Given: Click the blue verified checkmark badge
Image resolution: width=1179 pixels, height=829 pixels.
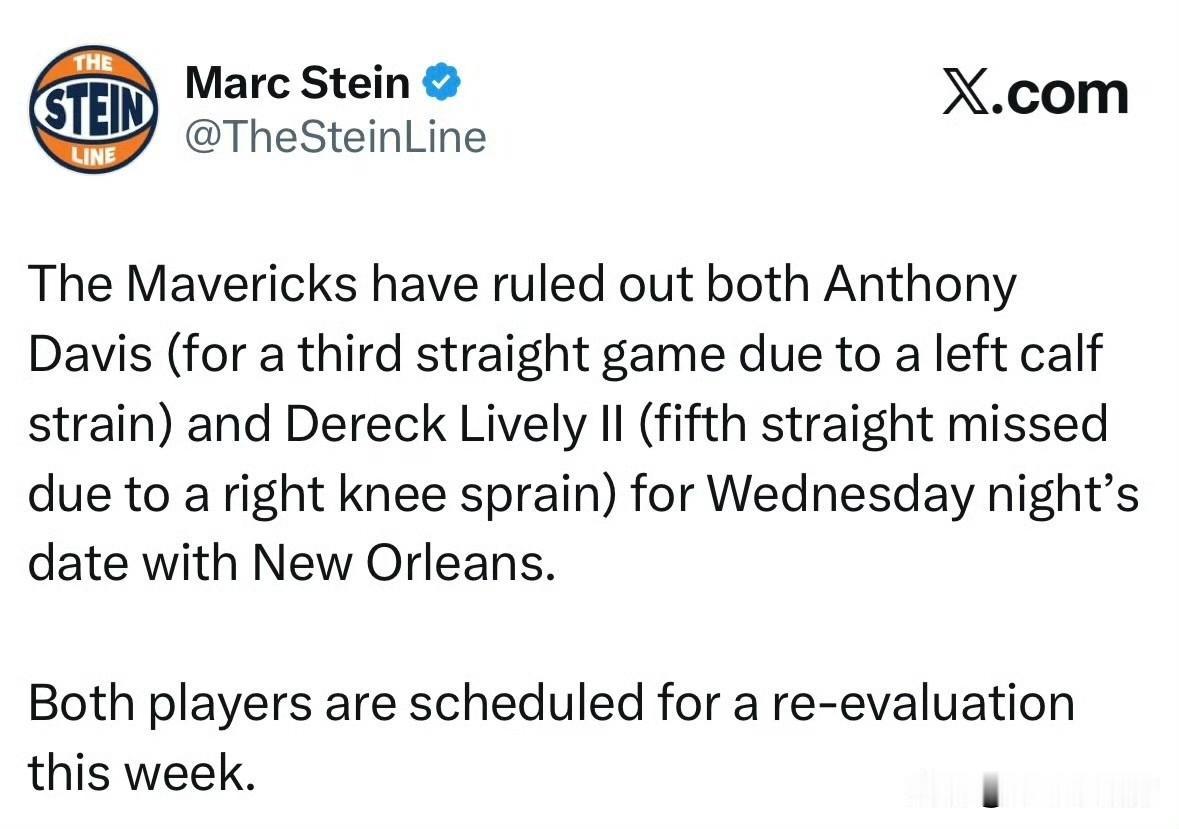Looking at the screenshot, I should [x=442, y=83].
